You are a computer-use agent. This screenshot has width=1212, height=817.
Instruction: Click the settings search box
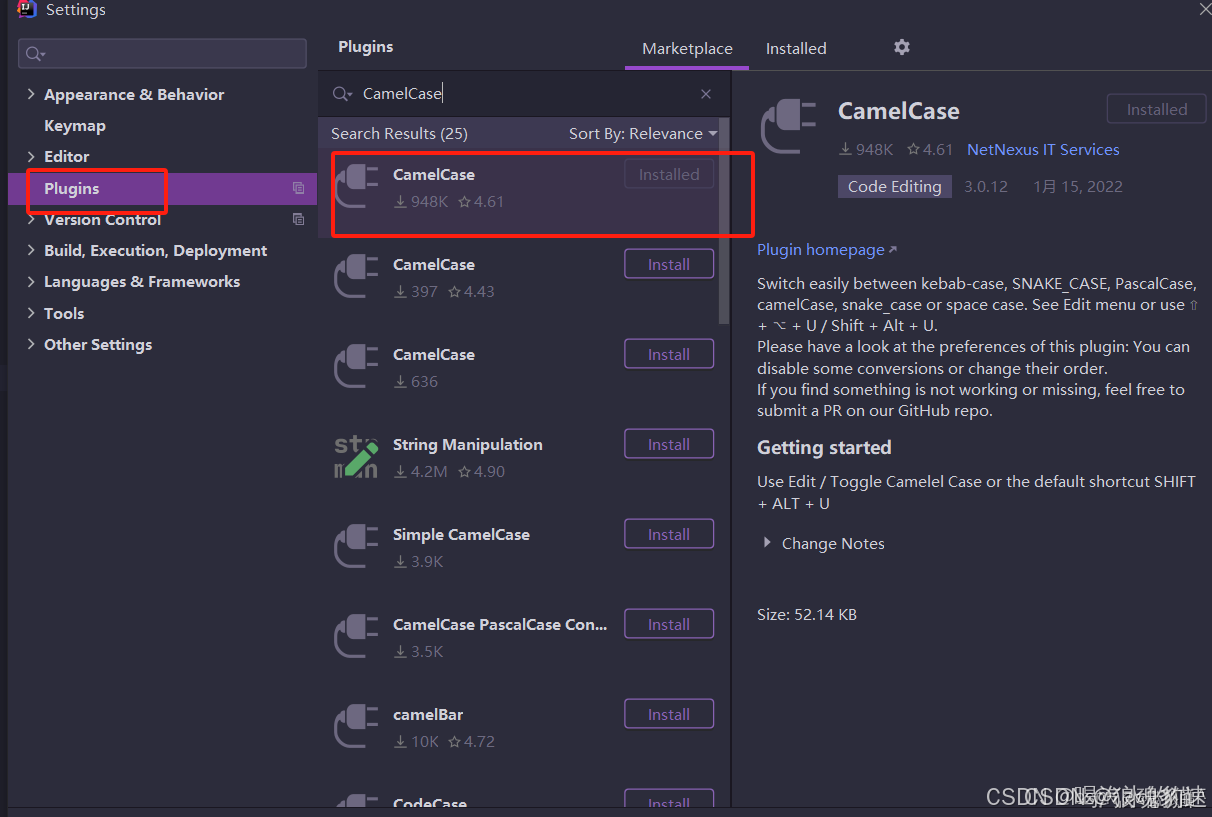click(x=162, y=54)
